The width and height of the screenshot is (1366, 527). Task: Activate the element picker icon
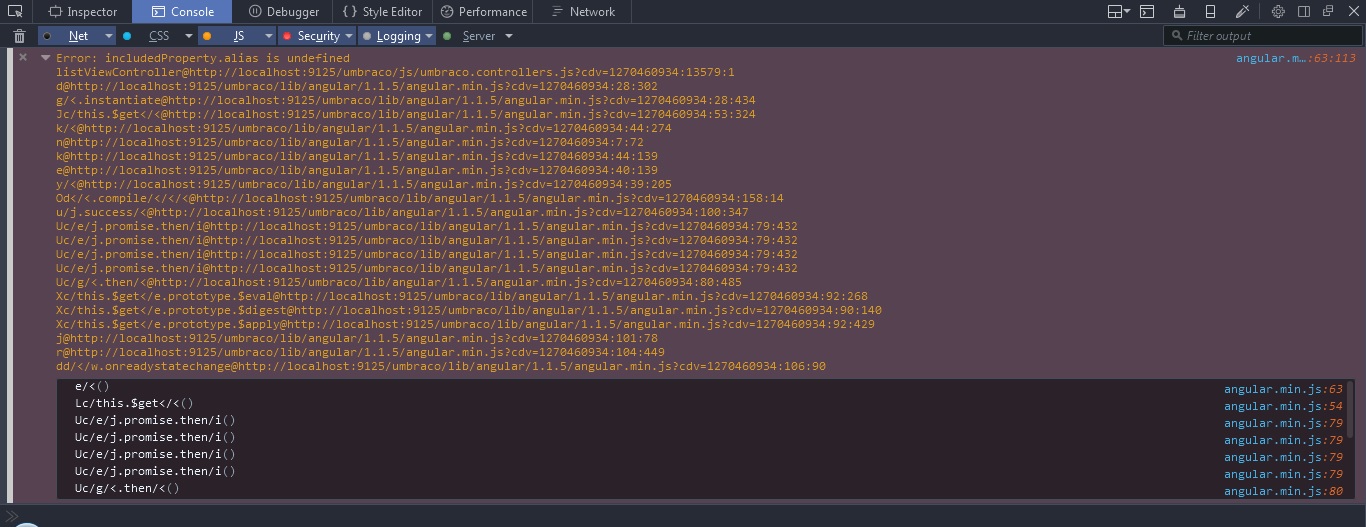15,12
